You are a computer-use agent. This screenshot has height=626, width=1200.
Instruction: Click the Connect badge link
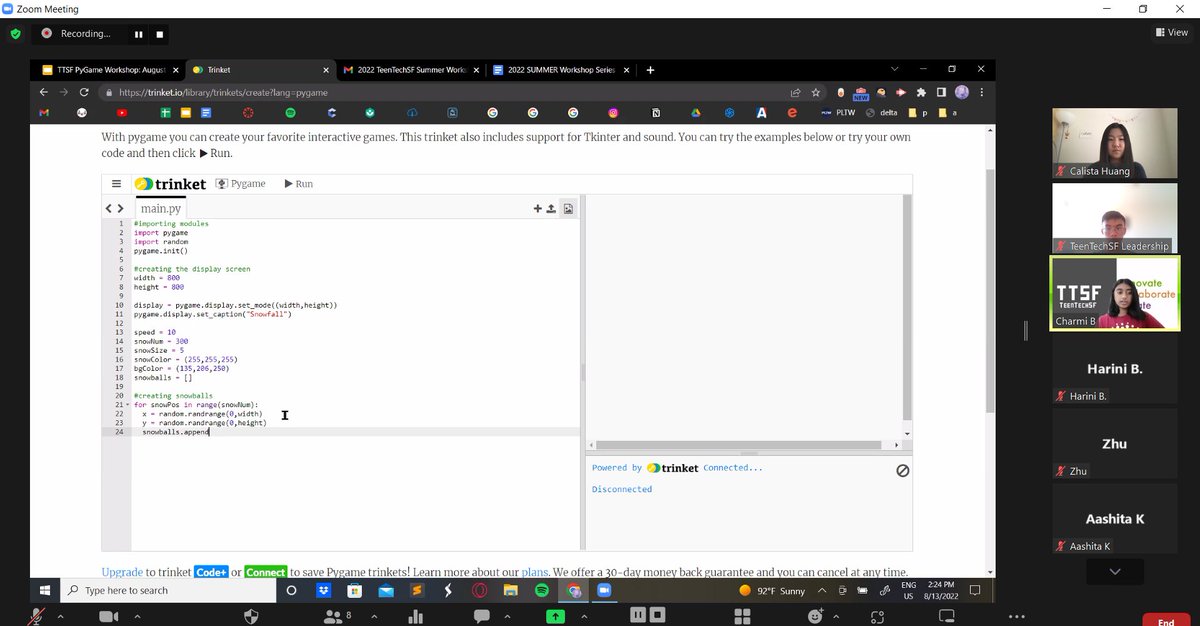click(265, 572)
